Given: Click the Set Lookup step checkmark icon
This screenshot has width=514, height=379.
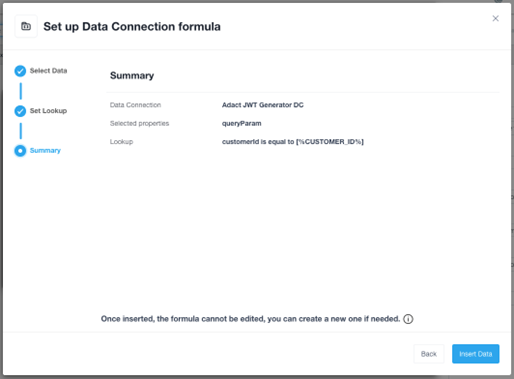Looking at the screenshot, I should (20, 111).
